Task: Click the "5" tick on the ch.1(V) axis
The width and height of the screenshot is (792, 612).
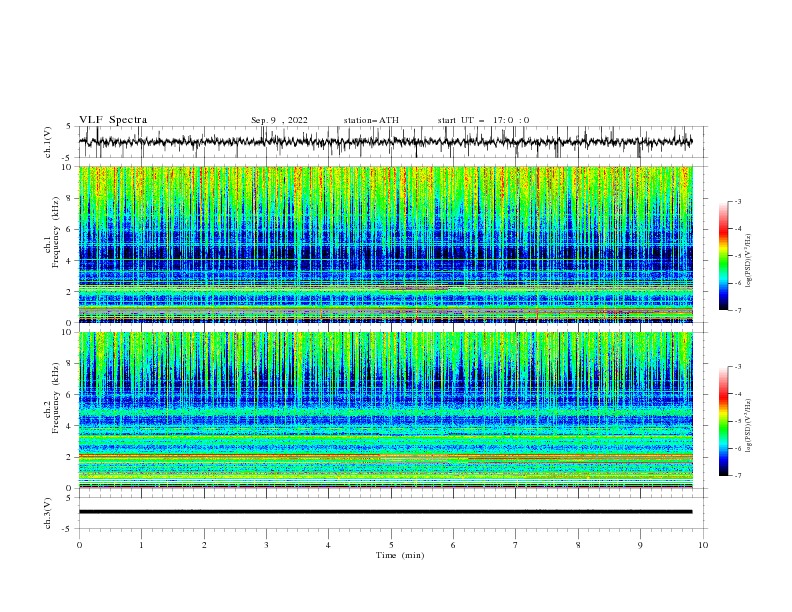Action: [69, 126]
